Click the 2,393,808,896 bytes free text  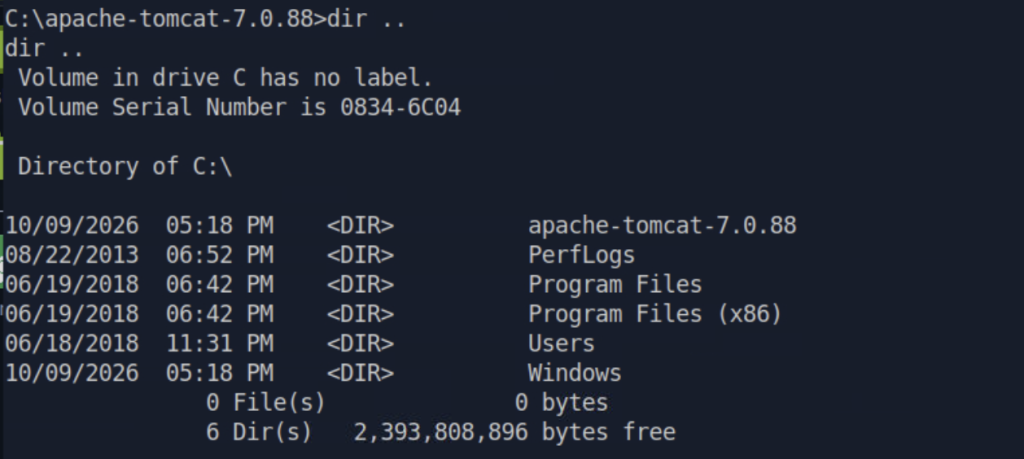tap(515, 432)
